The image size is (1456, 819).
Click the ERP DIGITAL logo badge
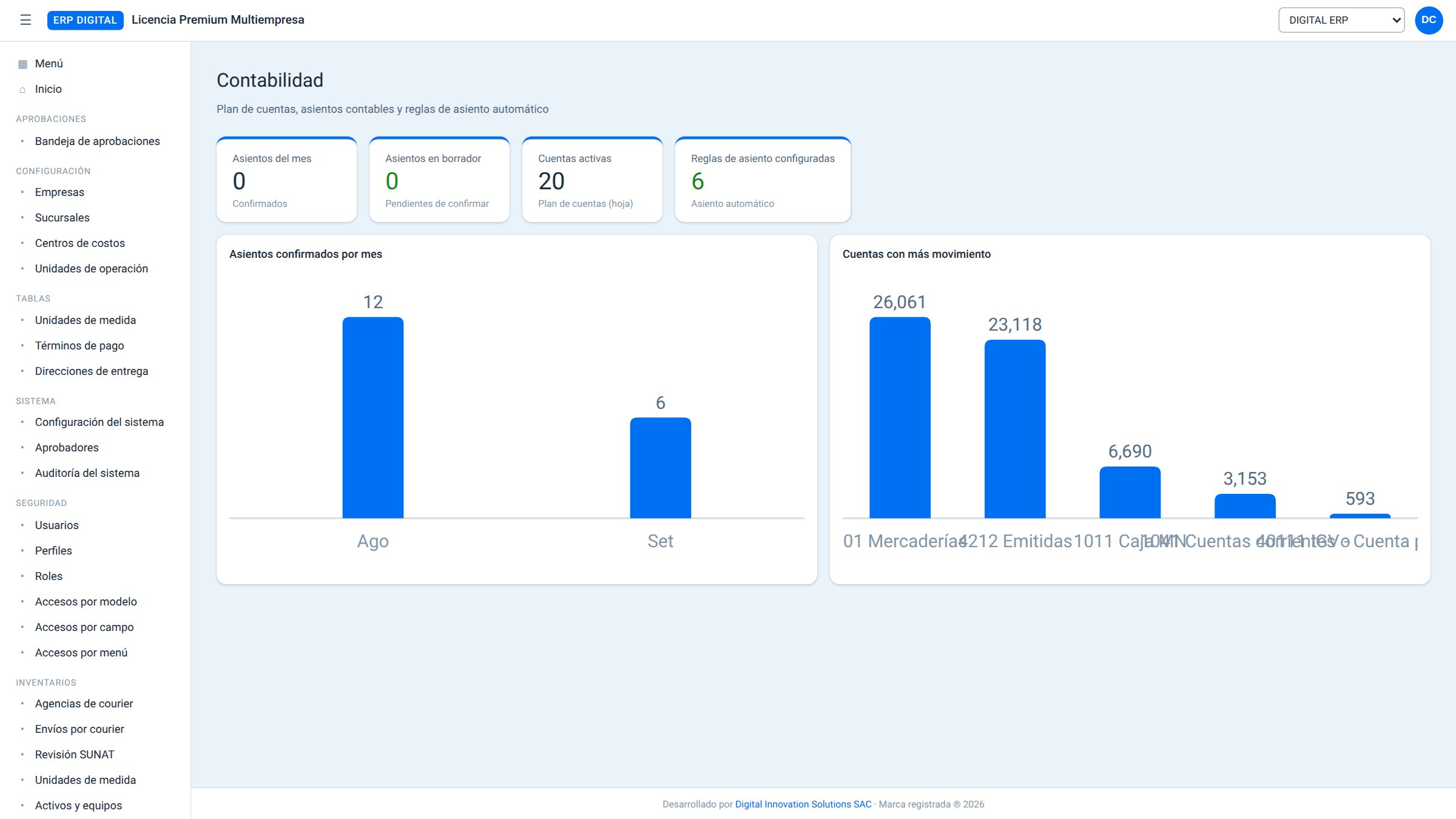[x=85, y=20]
